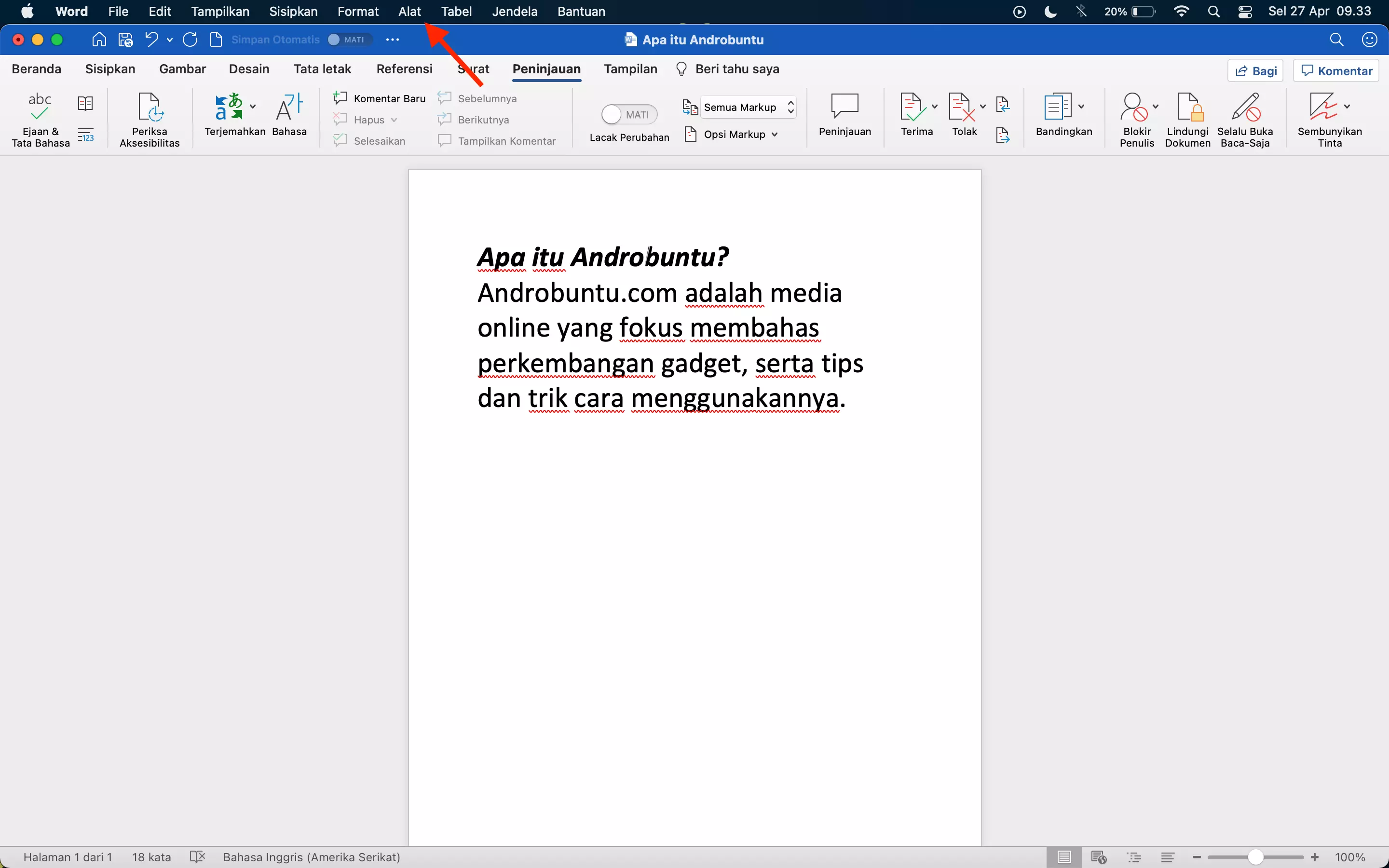Open the Alat menu
This screenshot has width=1389, height=868.
409,11
